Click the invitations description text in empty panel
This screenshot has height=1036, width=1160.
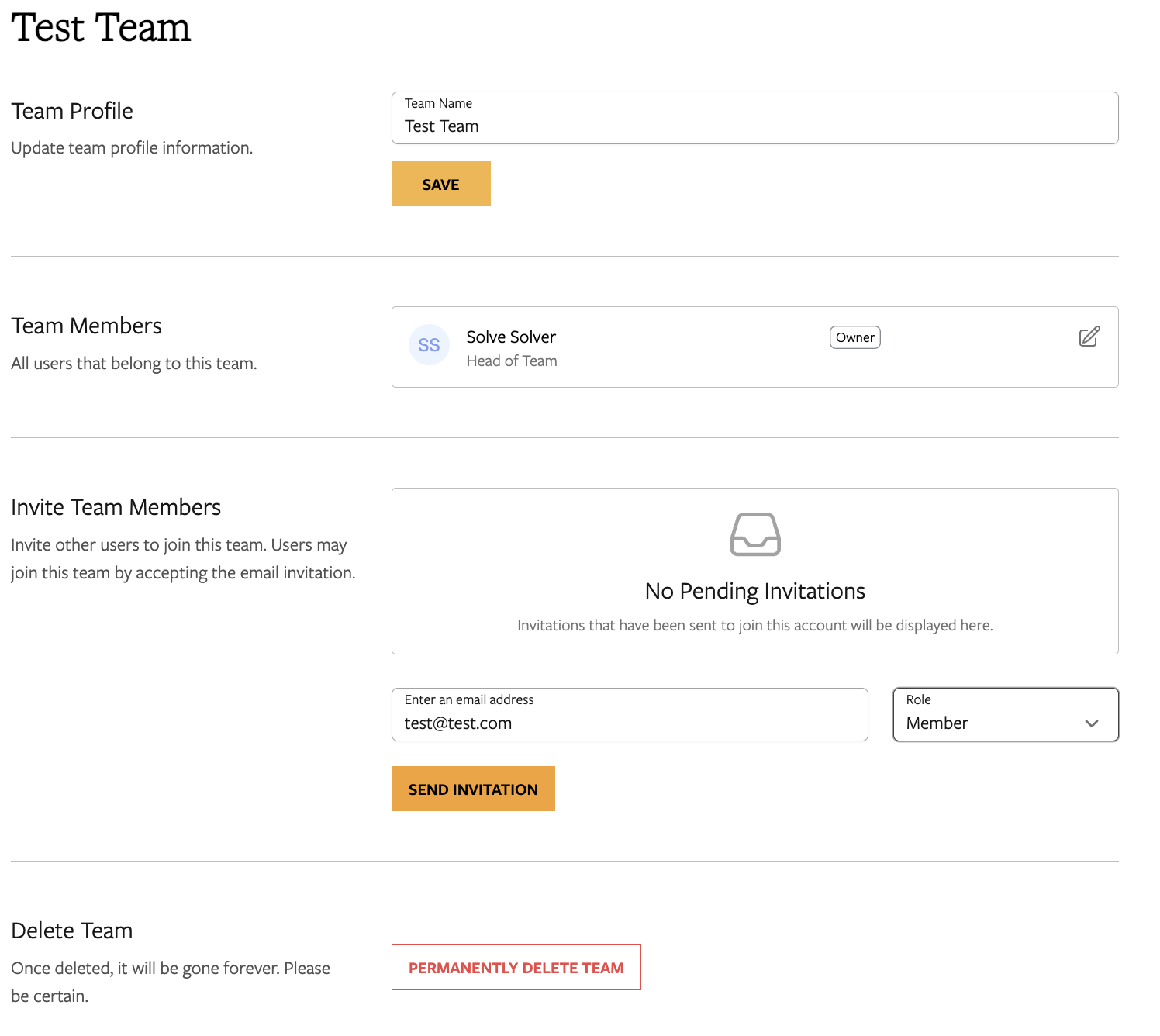click(754, 626)
